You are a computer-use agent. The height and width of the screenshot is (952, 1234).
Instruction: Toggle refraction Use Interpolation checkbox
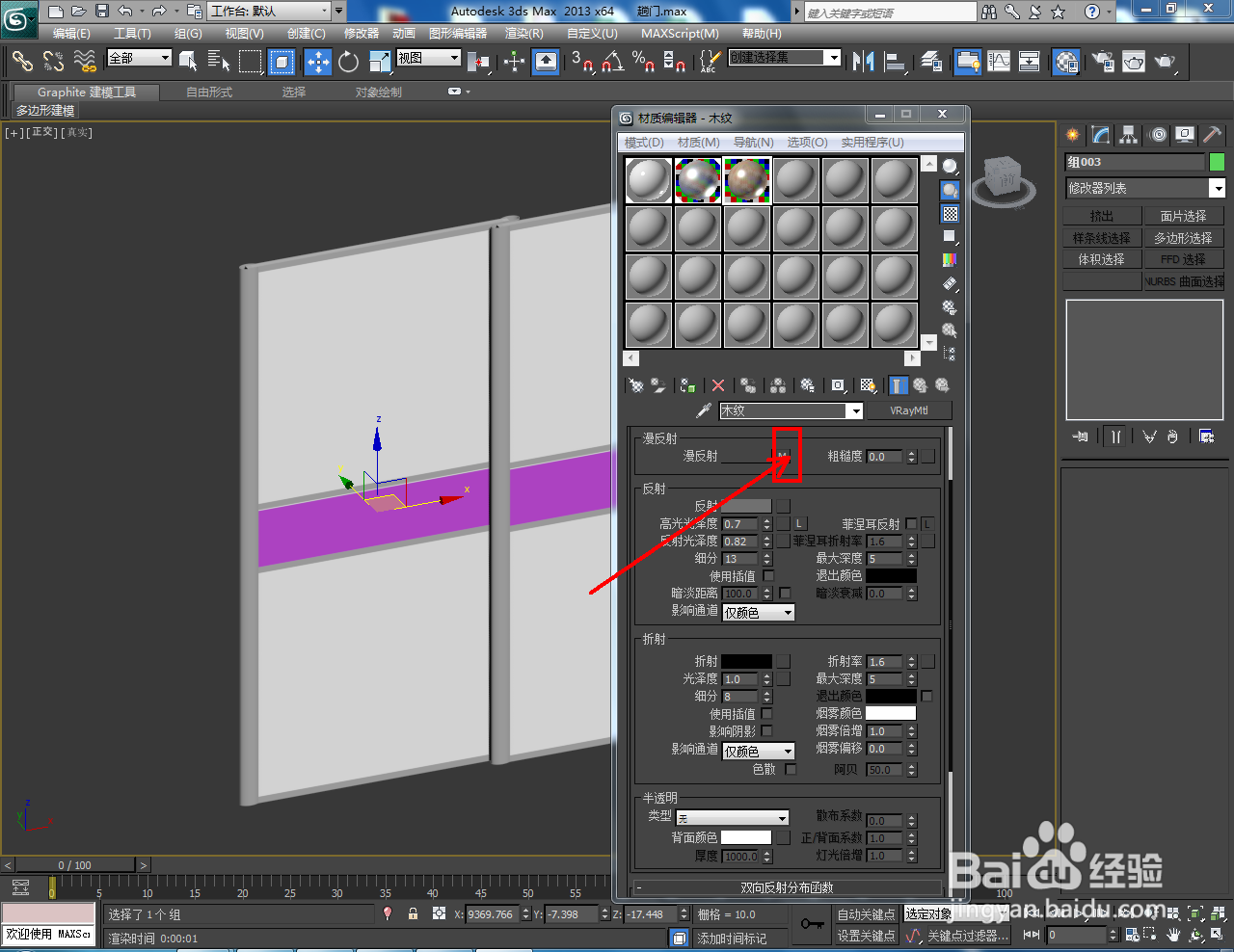(x=766, y=714)
